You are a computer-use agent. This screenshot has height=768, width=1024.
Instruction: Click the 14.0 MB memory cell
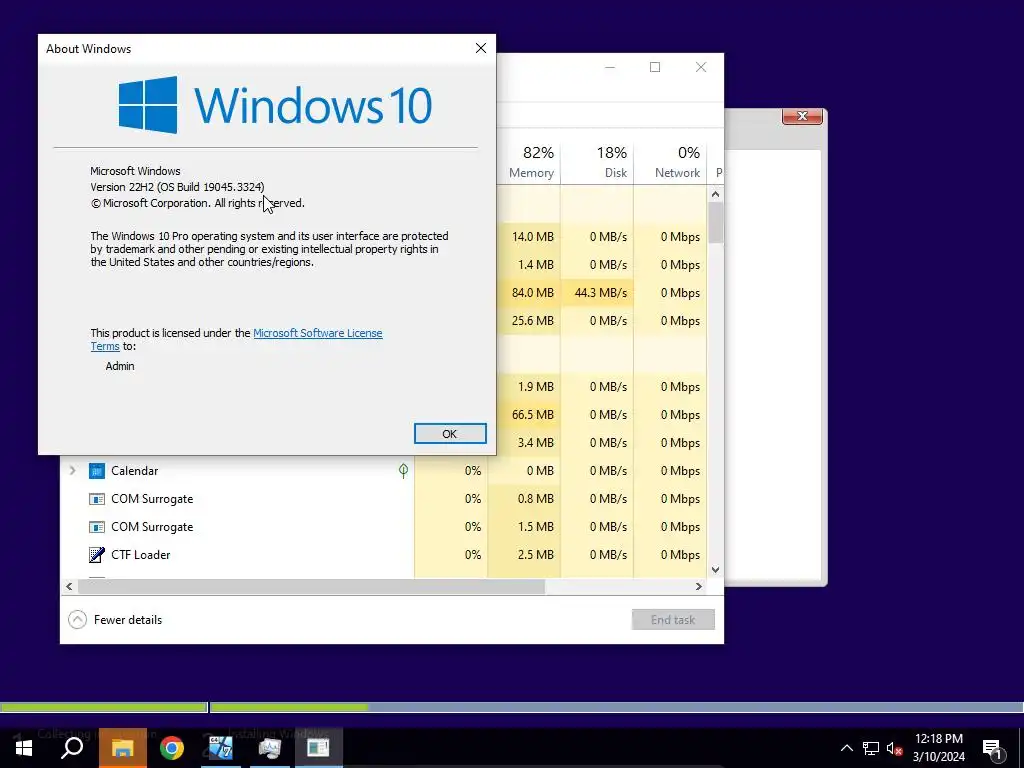(525, 236)
